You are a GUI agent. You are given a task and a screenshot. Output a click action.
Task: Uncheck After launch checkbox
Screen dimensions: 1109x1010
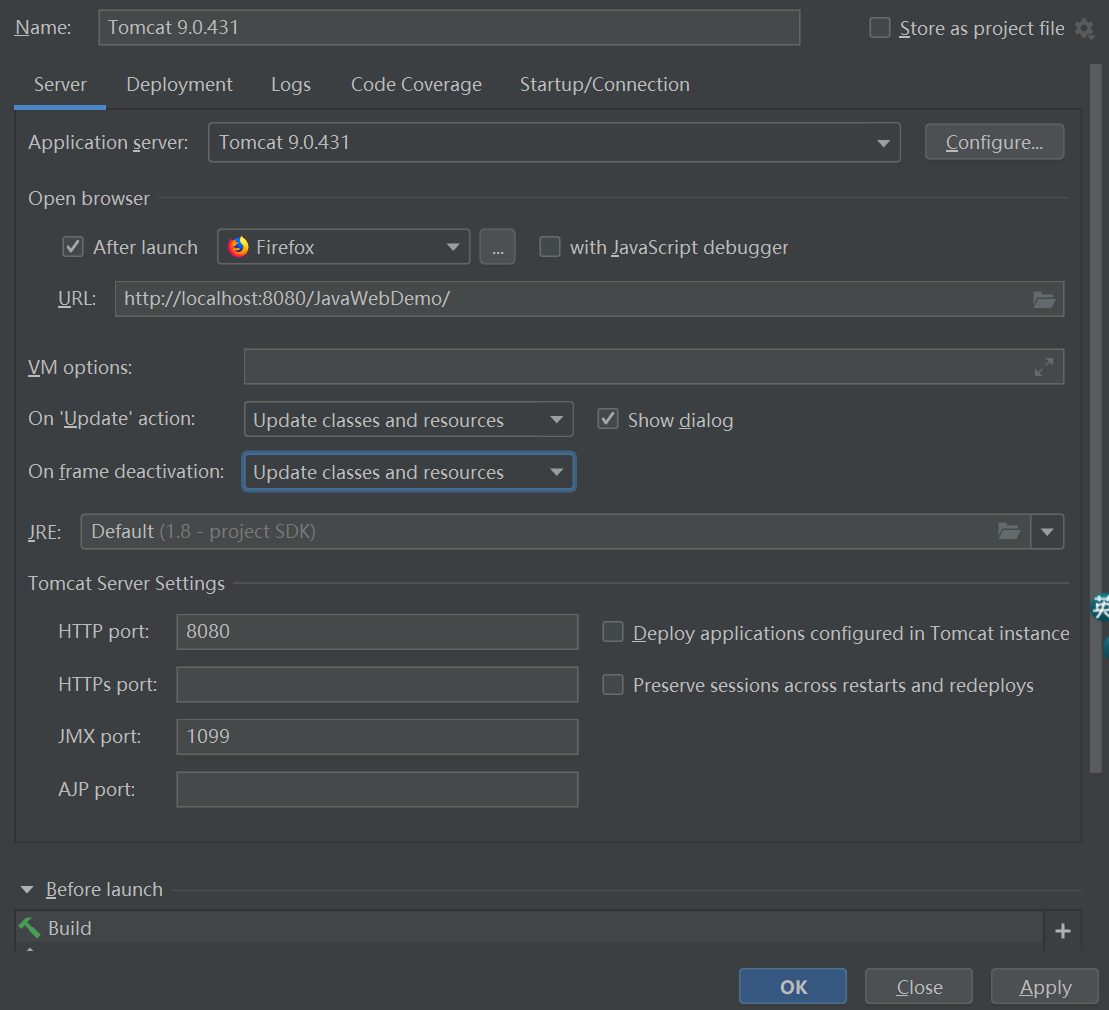coord(73,247)
